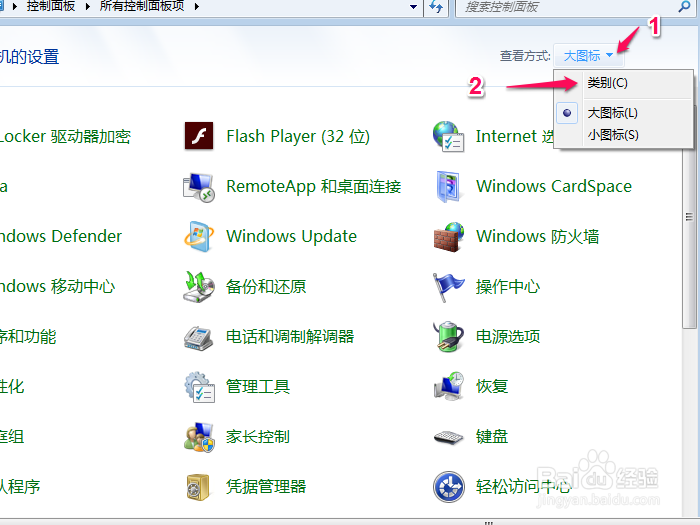
Task: Open Windows Defender link
Action: [x=61, y=237]
